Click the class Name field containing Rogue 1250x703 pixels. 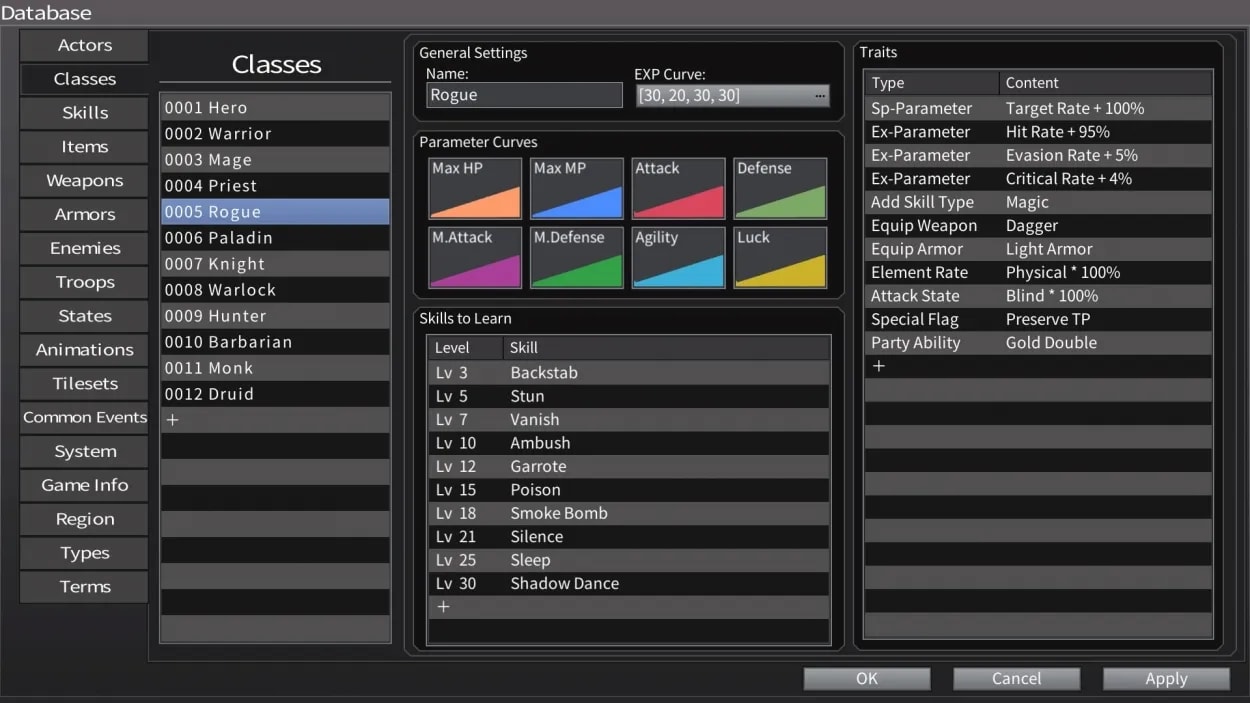click(524, 96)
